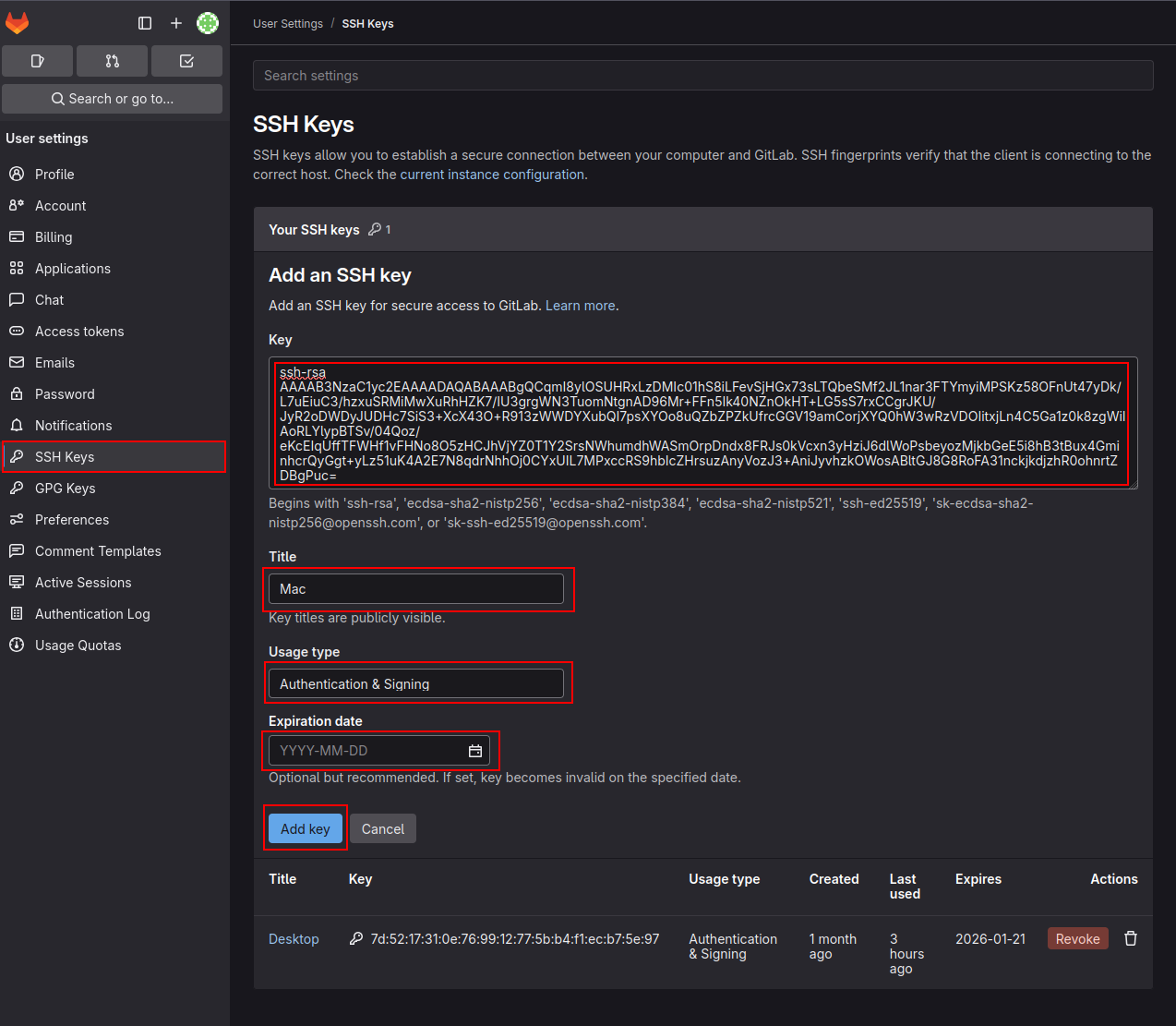
Task: Click the '3 hours ago' last used cell
Action: 906,953
